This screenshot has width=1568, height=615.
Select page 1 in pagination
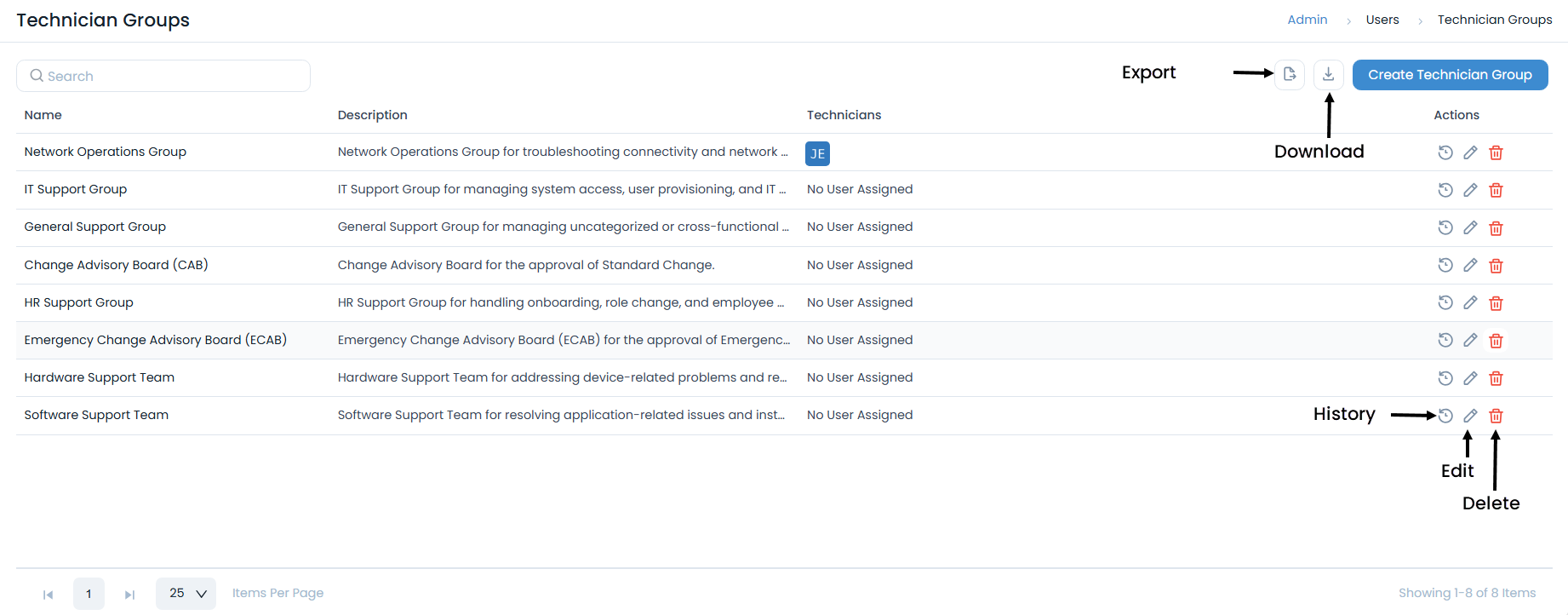coord(89,594)
